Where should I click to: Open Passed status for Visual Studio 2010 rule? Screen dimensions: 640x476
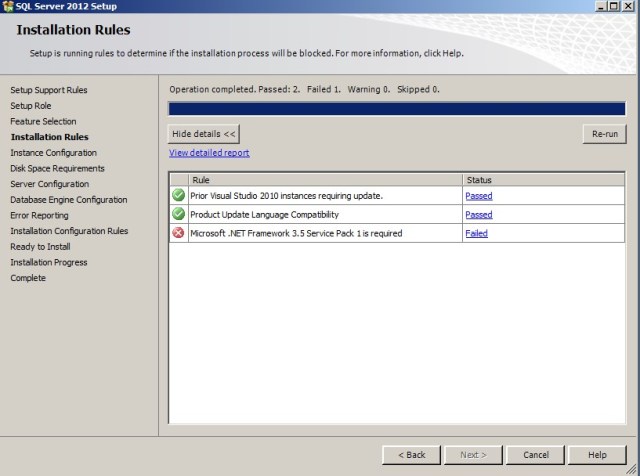(479, 196)
